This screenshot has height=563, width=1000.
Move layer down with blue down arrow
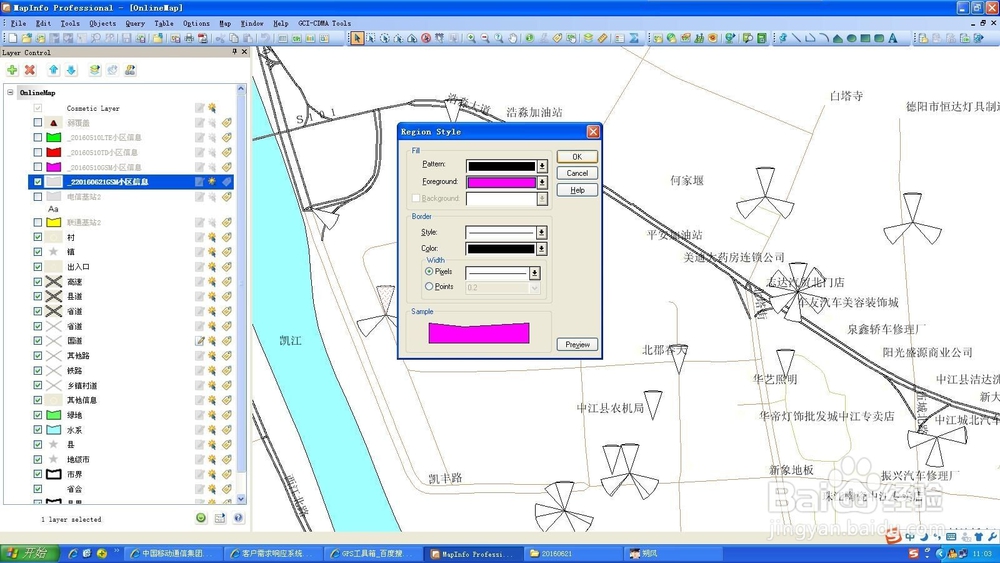pyautogui.click(x=71, y=70)
